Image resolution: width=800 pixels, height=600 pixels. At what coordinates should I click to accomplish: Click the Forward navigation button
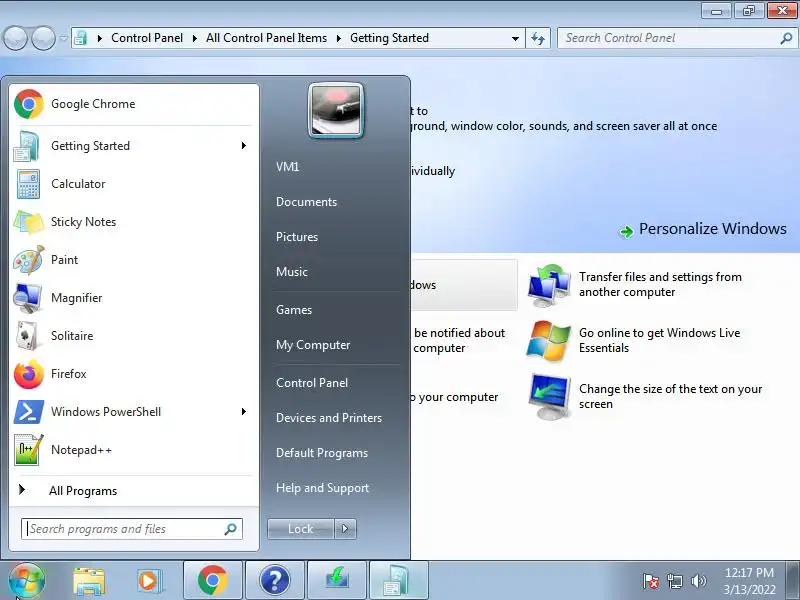coord(44,38)
